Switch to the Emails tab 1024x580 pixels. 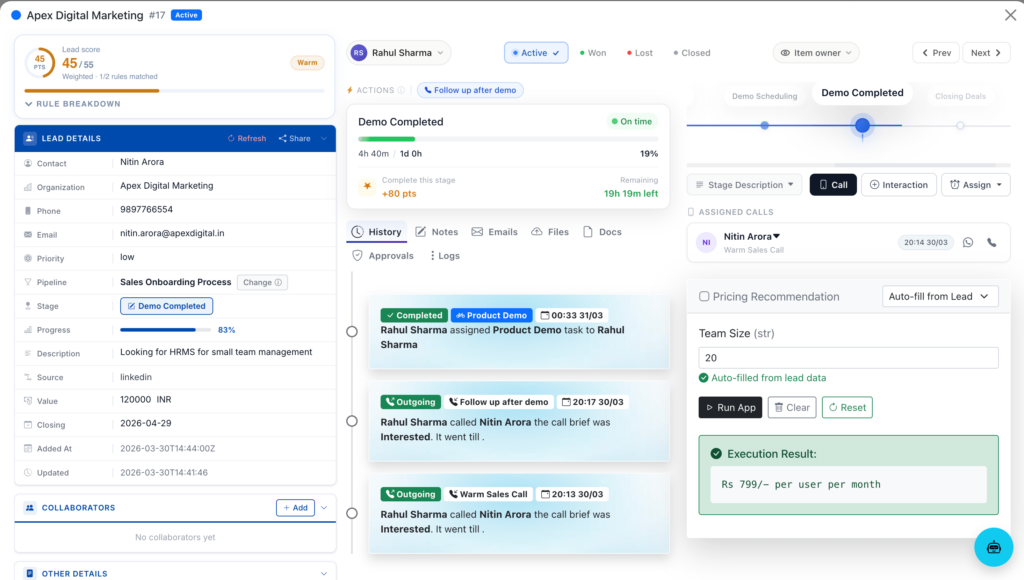coord(495,232)
